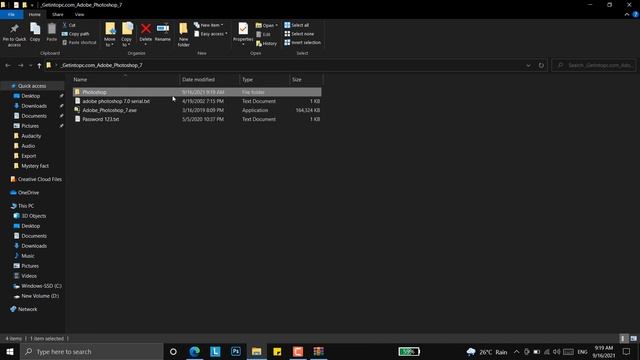The image size is (640, 360).
Task: Click Invert selection
Action: click(302, 42)
